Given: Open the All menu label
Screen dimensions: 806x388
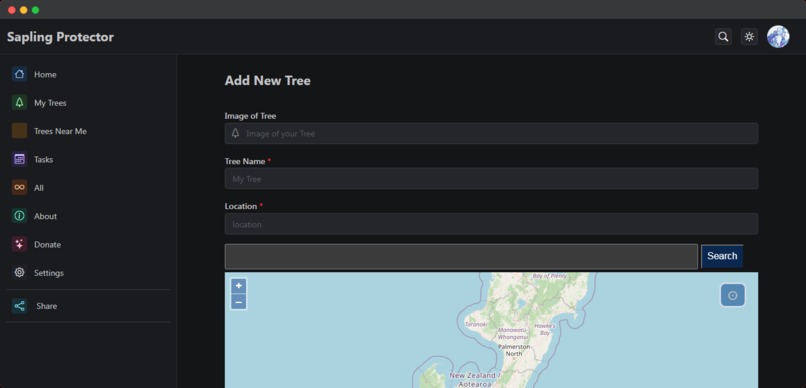Looking at the screenshot, I should click(x=39, y=188).
